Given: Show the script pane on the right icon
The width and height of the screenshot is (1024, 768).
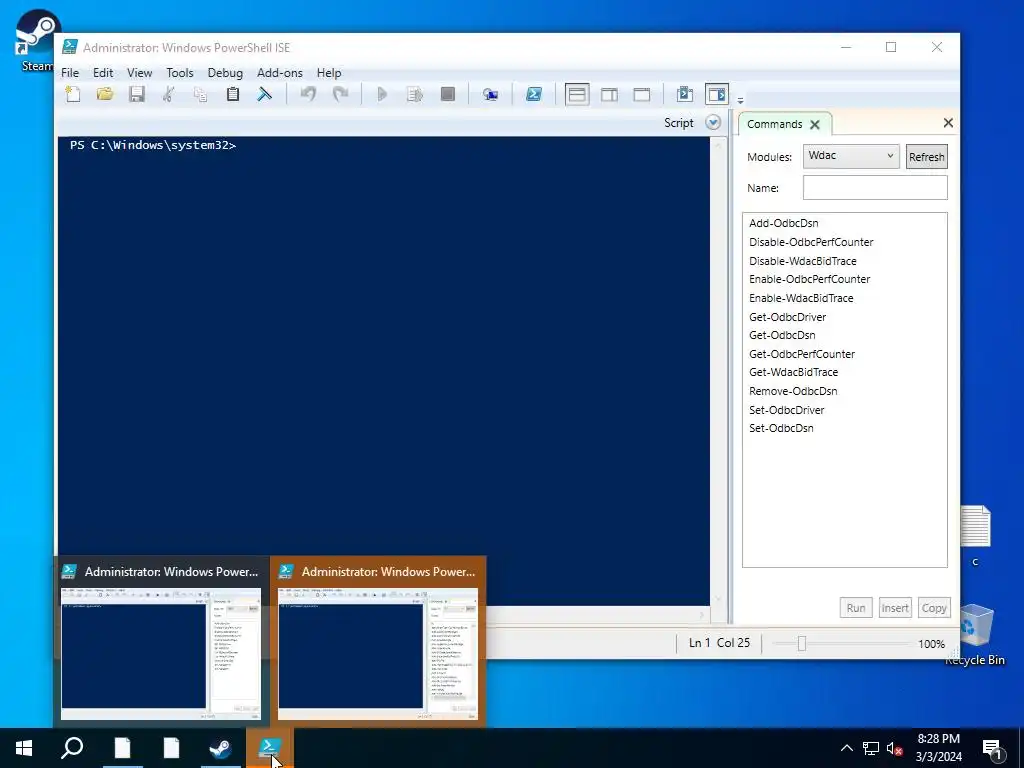Looking at the screenshot, I should (x=609, y=95).
